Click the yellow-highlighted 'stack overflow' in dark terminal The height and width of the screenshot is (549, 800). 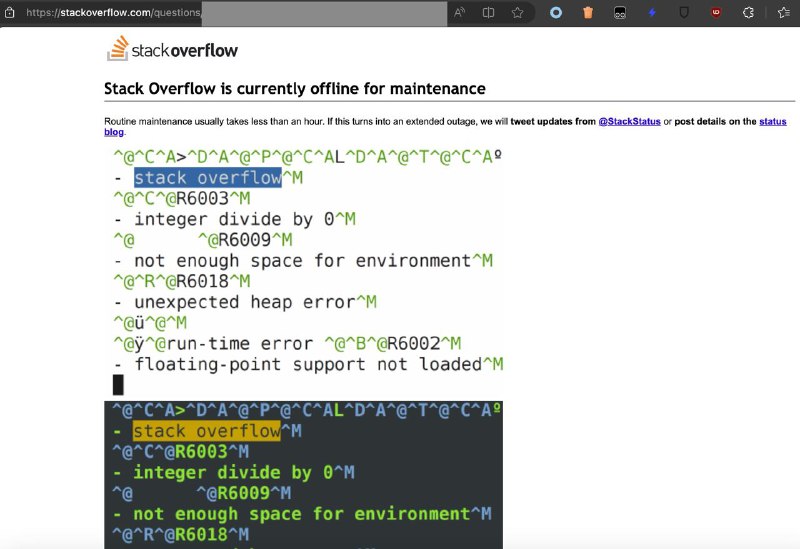207,431
